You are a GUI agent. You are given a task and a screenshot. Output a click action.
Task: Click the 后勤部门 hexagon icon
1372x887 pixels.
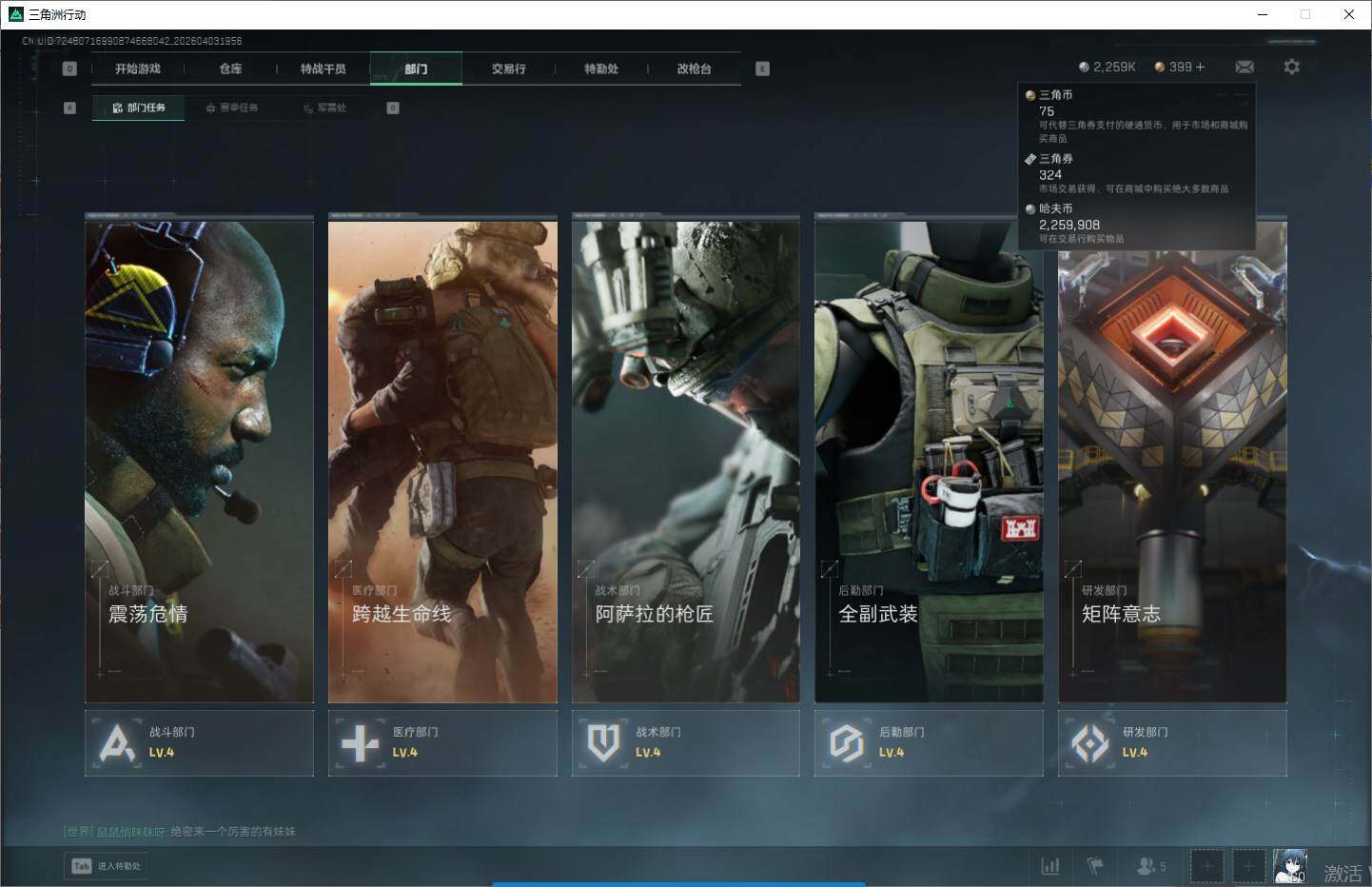[x=846, y=743]
